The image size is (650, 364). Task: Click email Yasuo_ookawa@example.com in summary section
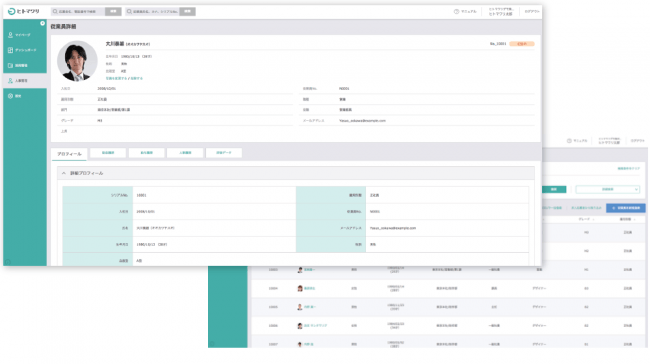tap(362, 121)
